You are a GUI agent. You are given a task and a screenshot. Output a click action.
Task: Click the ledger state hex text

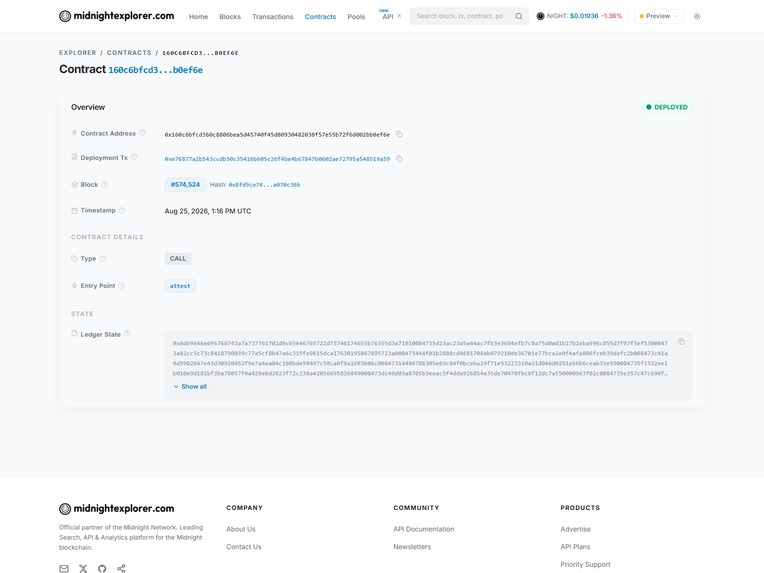[420, 358]
